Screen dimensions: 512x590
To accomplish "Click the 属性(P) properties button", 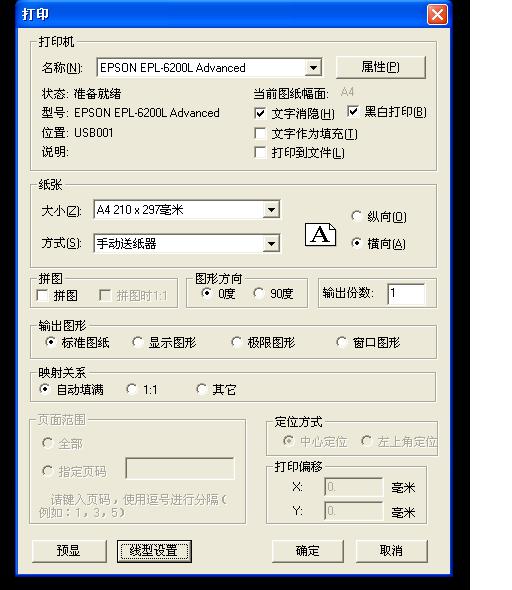I will pos(381,67).
